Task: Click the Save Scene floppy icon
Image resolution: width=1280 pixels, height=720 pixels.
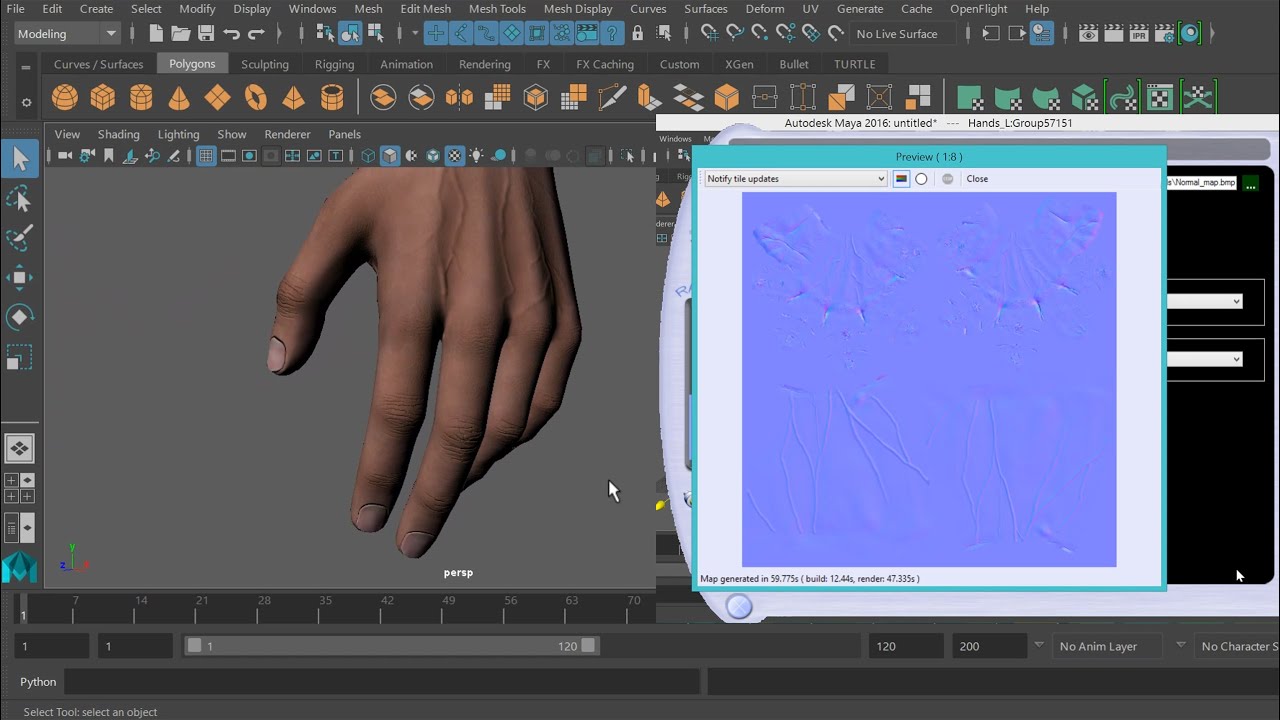Action: tap(206, 33)
